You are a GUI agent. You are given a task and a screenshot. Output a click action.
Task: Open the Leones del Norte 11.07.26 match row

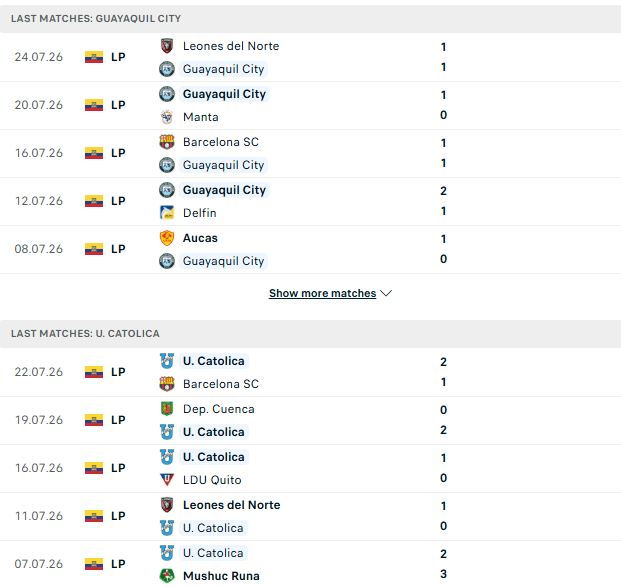pos(310,516)
